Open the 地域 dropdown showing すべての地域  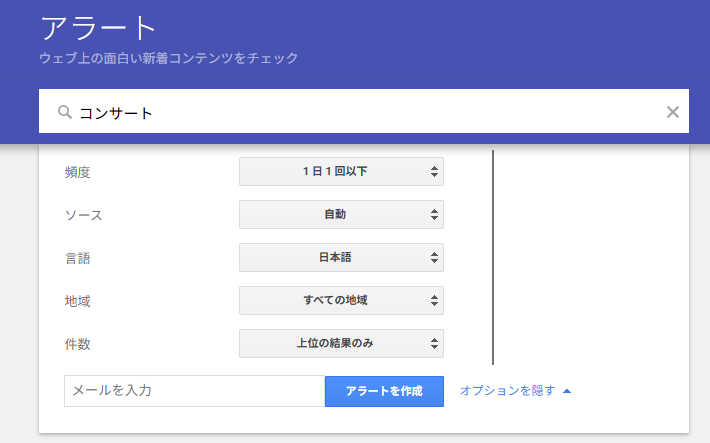(340, 300)
